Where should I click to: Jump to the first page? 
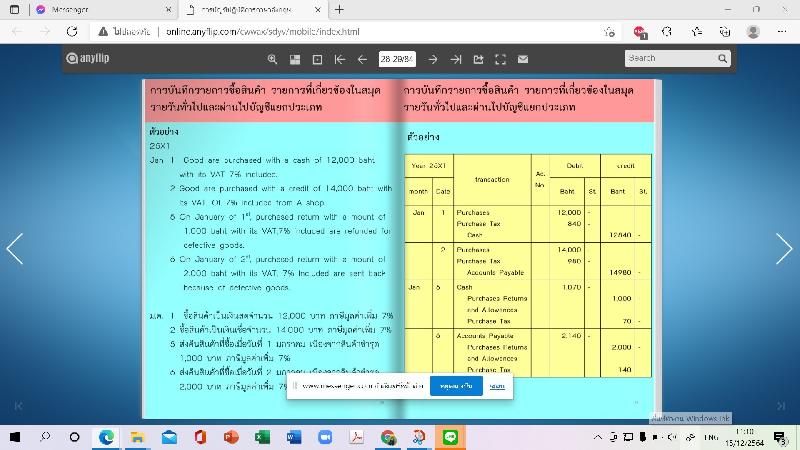(340, 59)
